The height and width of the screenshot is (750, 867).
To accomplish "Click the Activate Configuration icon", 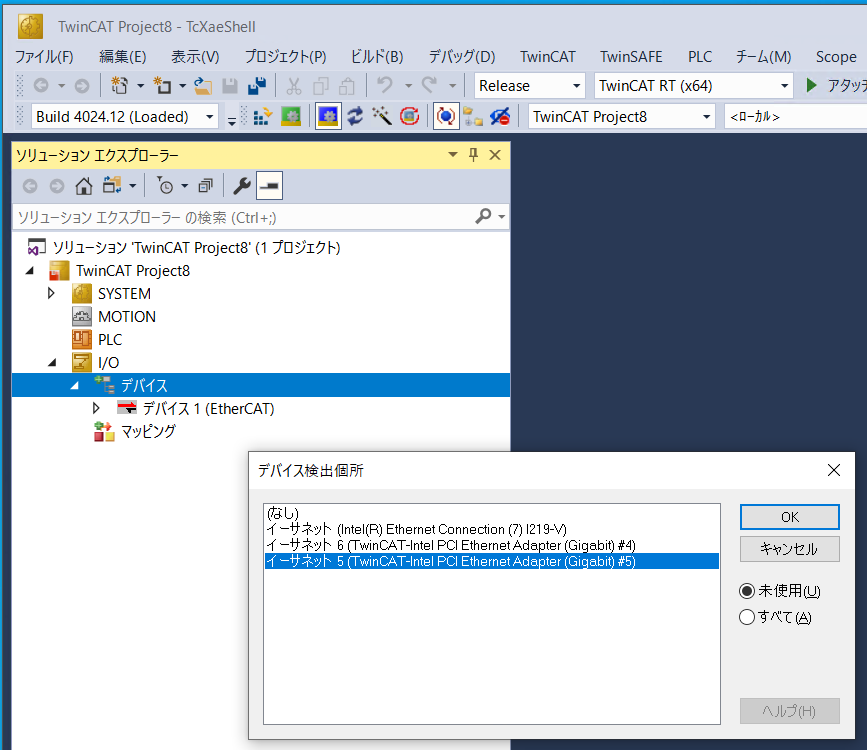I will pos(263,117).
